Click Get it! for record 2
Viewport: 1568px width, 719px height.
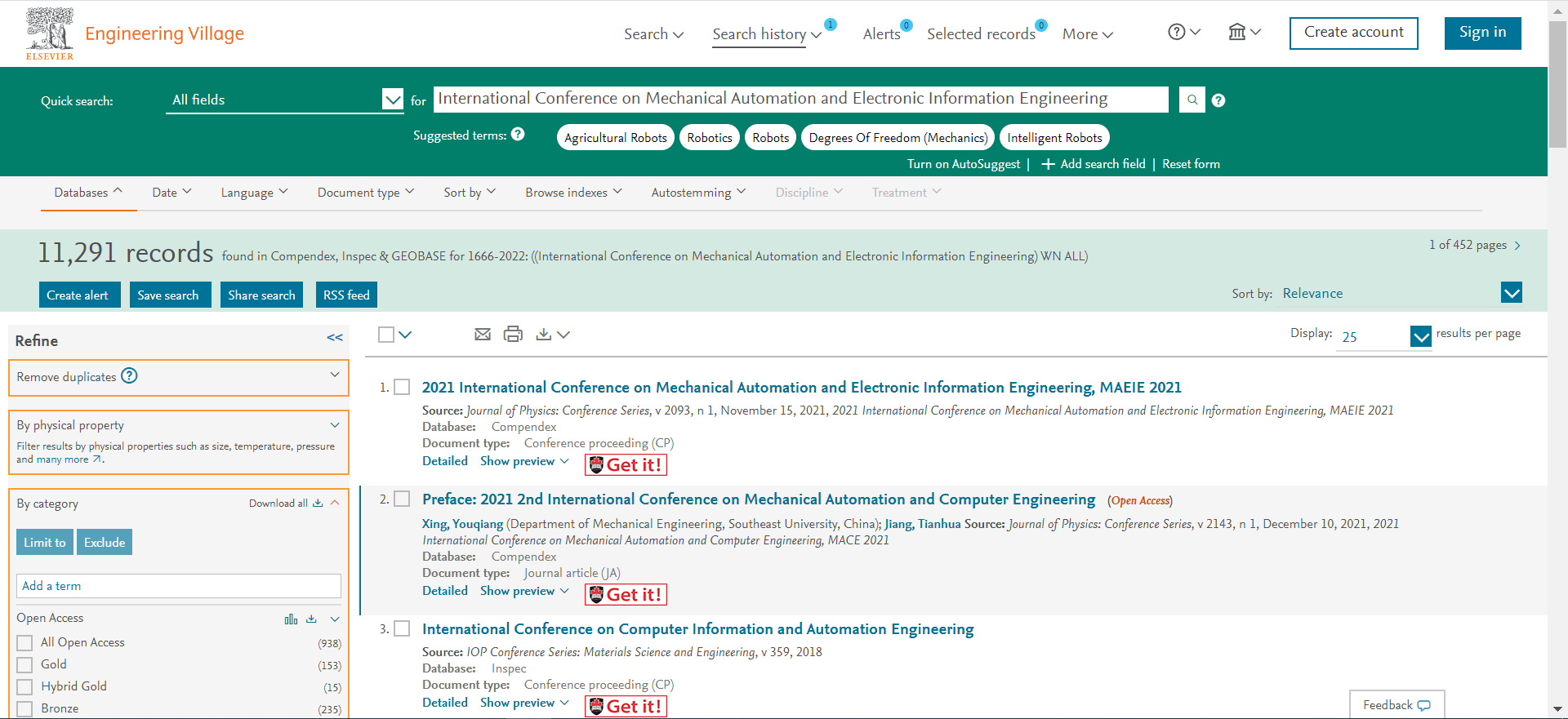coord(626,594)
